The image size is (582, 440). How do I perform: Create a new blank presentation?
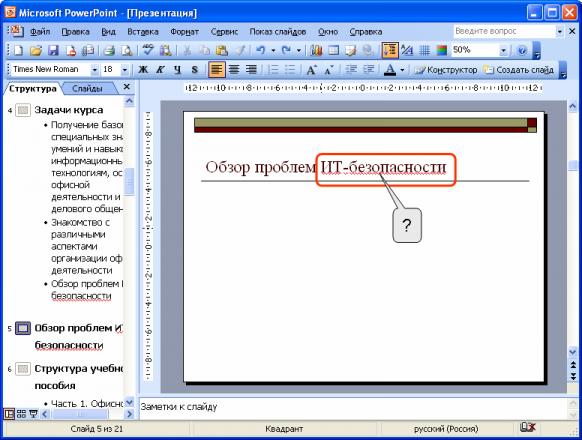(17, 50)
